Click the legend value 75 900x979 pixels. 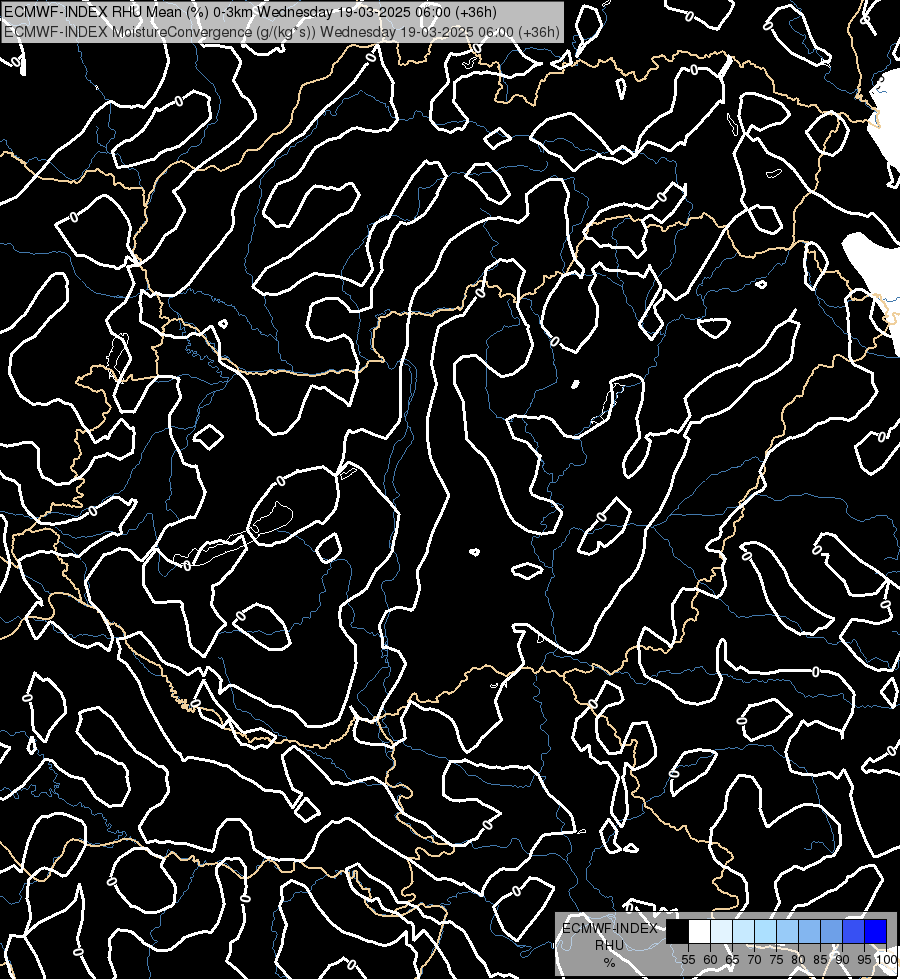click(x=776, y=960)
